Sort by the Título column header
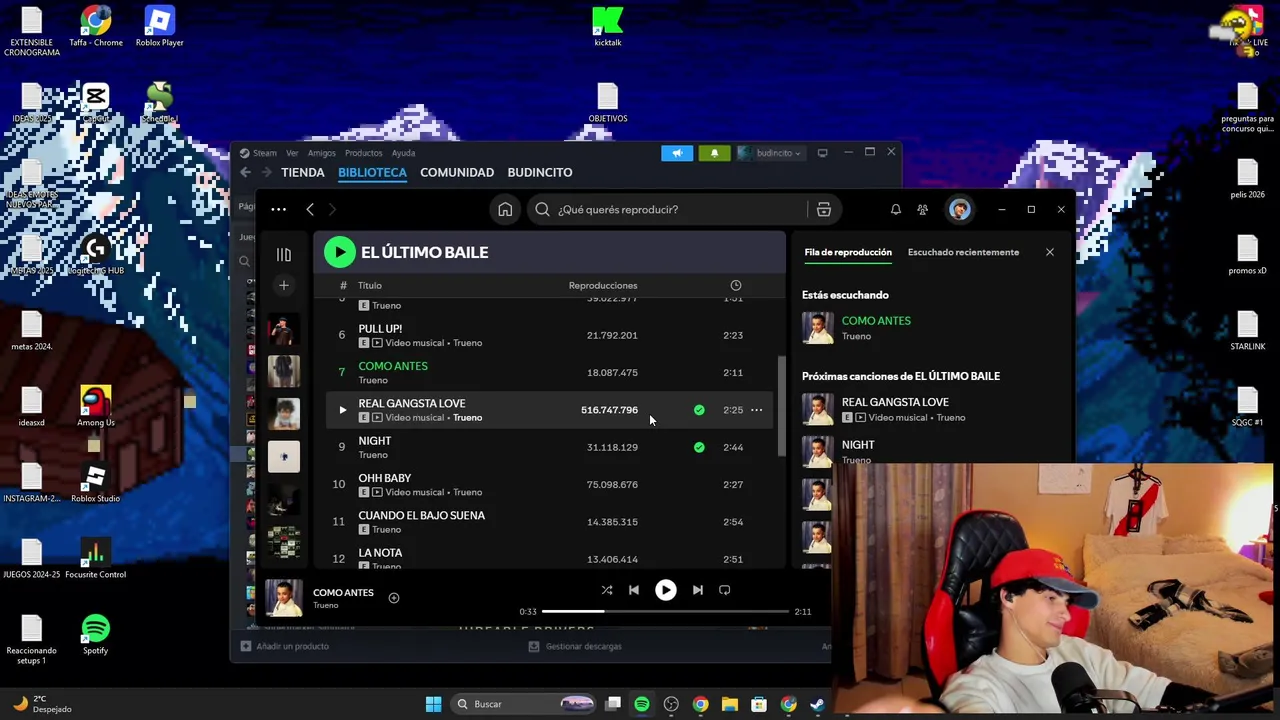The width and height of the screenshot is (1280, 720). coord(370,285)
